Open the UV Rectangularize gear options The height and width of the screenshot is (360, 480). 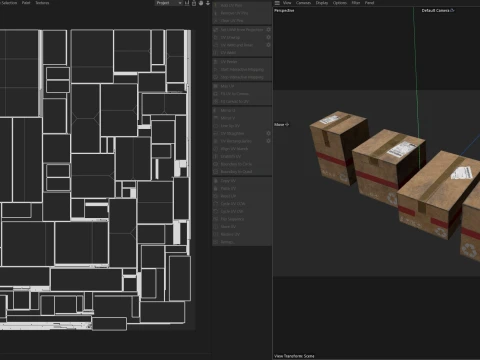(x=268, y=141)
